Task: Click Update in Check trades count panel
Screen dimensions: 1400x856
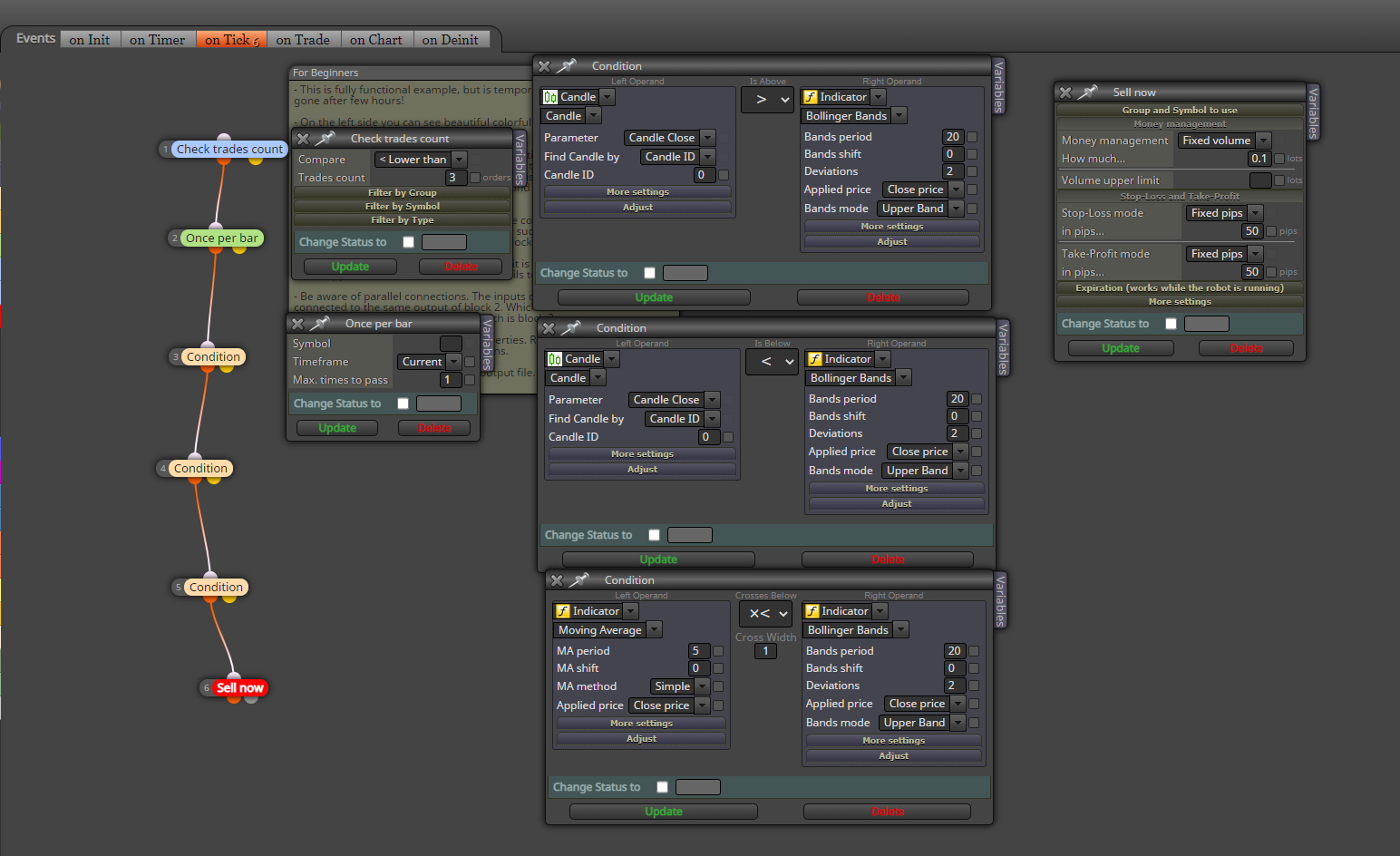Action: click(350, 267)
